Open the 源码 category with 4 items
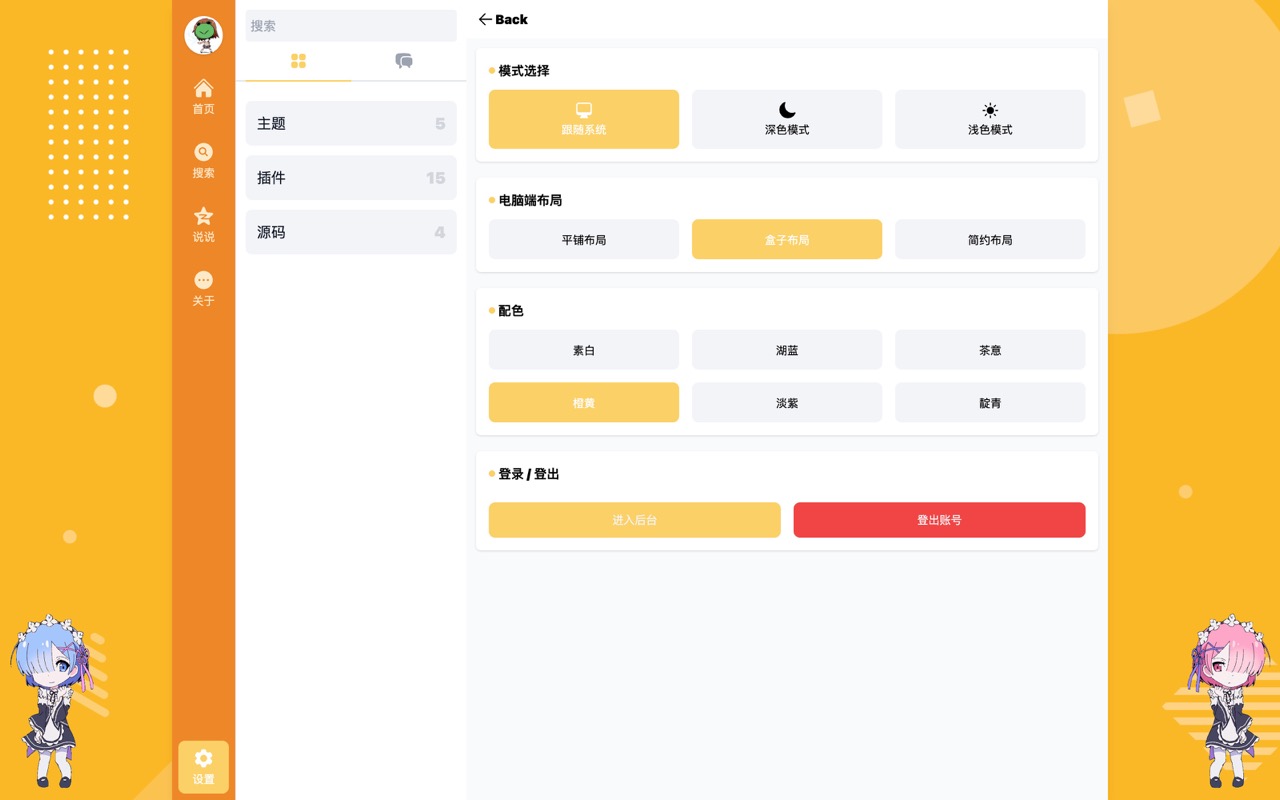 coord(351,231)
